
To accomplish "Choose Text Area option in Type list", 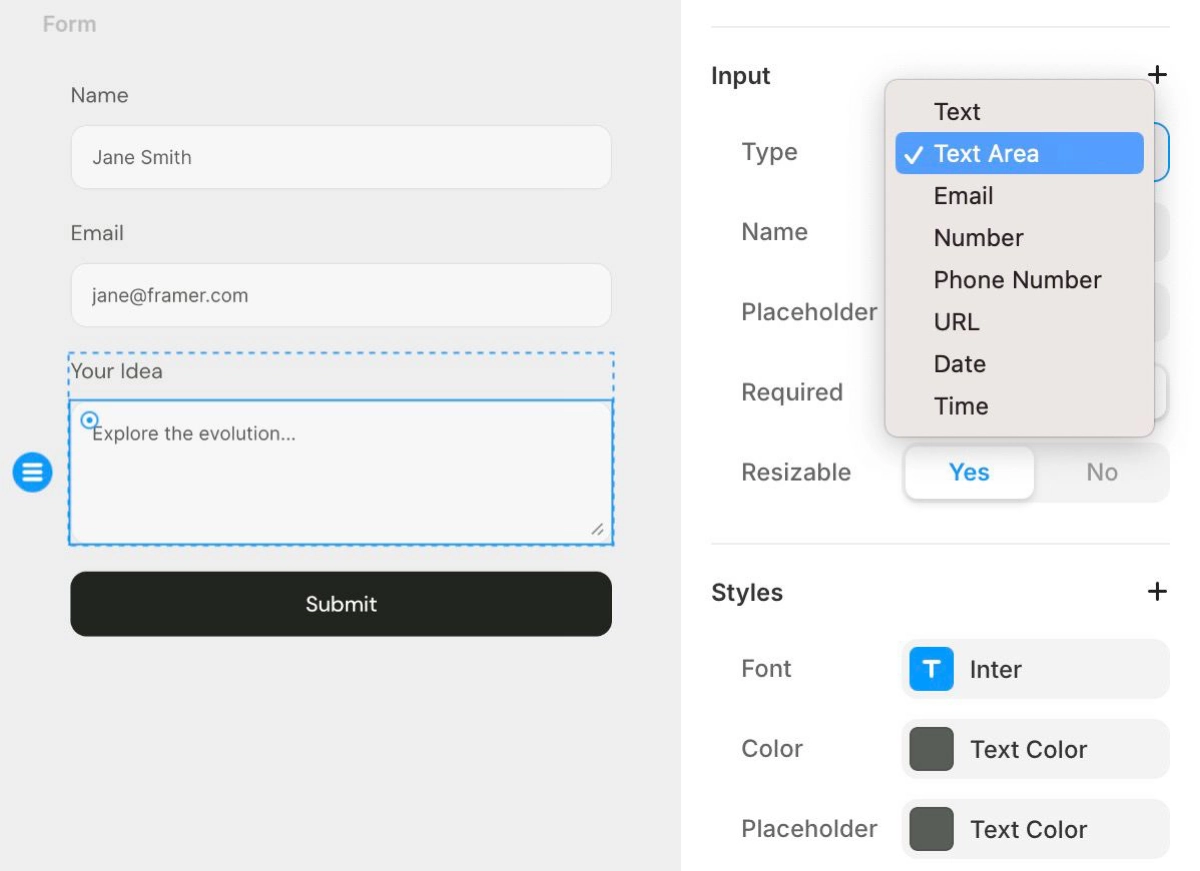I will pyautogui.click(x=1019, y=153).
